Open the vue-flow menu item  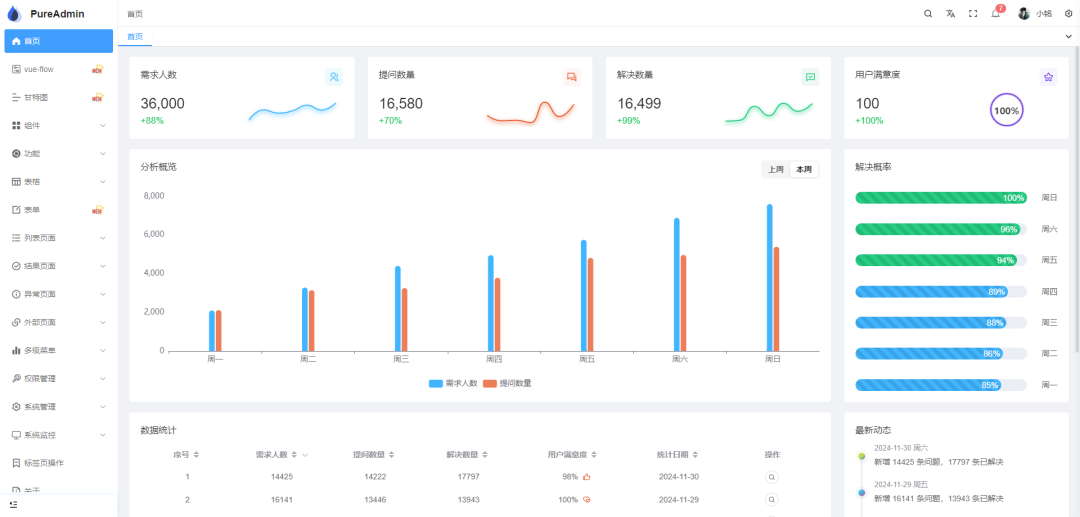[59, 69]
